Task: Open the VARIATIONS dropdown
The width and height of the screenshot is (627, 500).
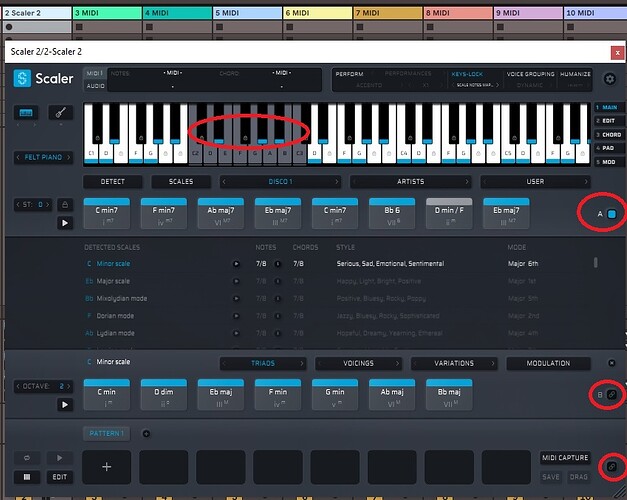Action: 454,363
